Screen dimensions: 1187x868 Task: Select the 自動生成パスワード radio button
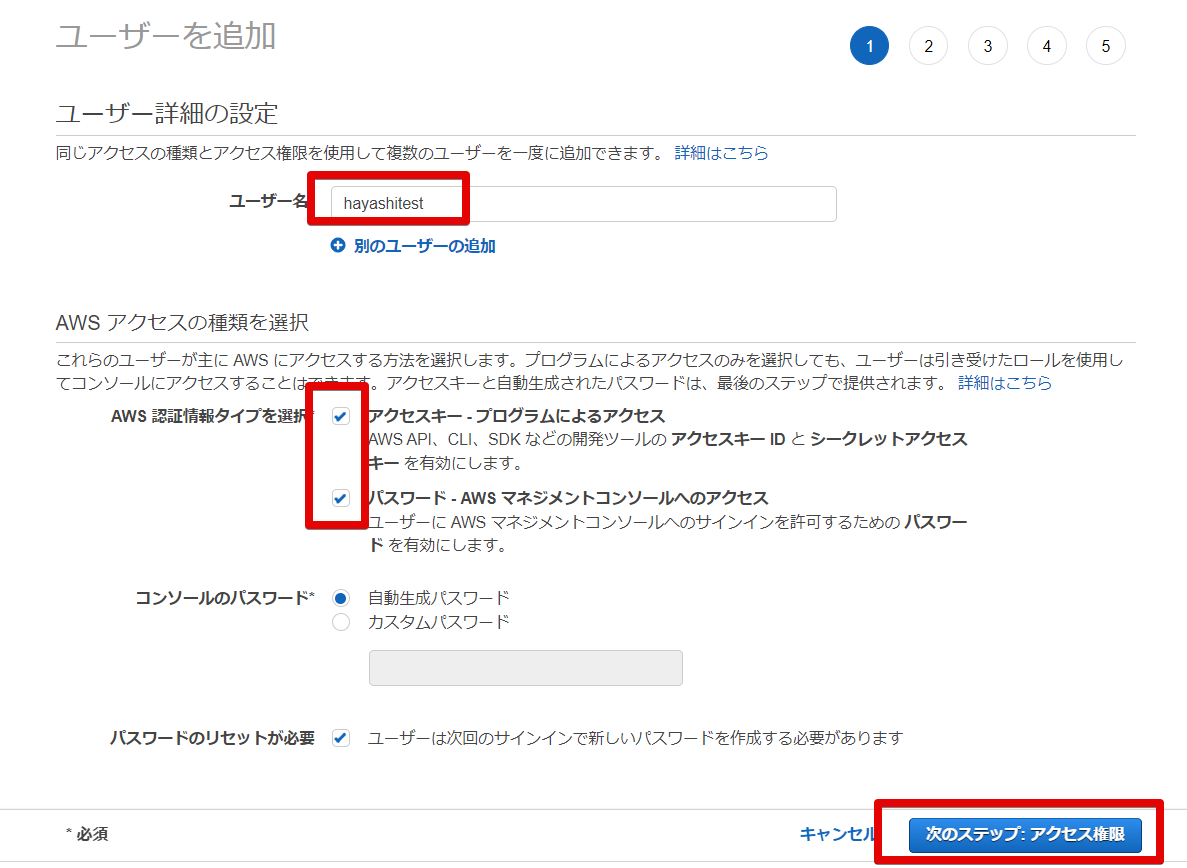tap(341, 598)
